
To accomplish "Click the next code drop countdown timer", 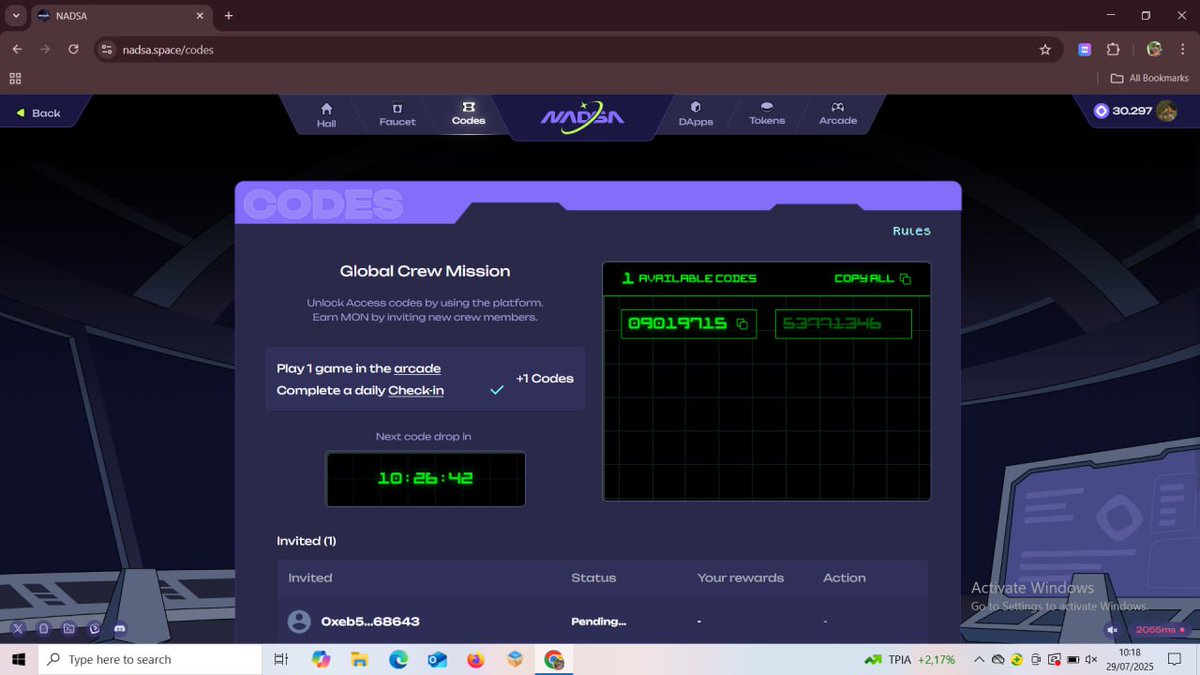I will tap(425, 478).
